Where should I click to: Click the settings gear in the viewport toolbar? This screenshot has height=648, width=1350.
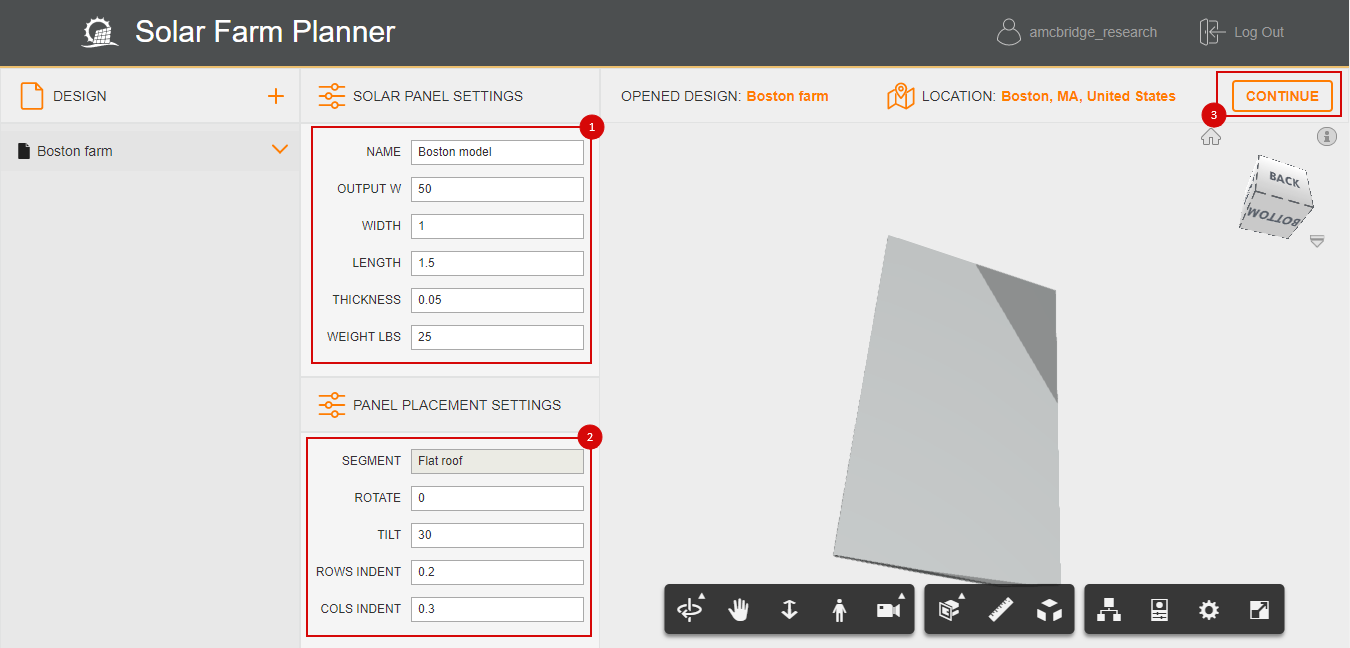point(1209,609)
